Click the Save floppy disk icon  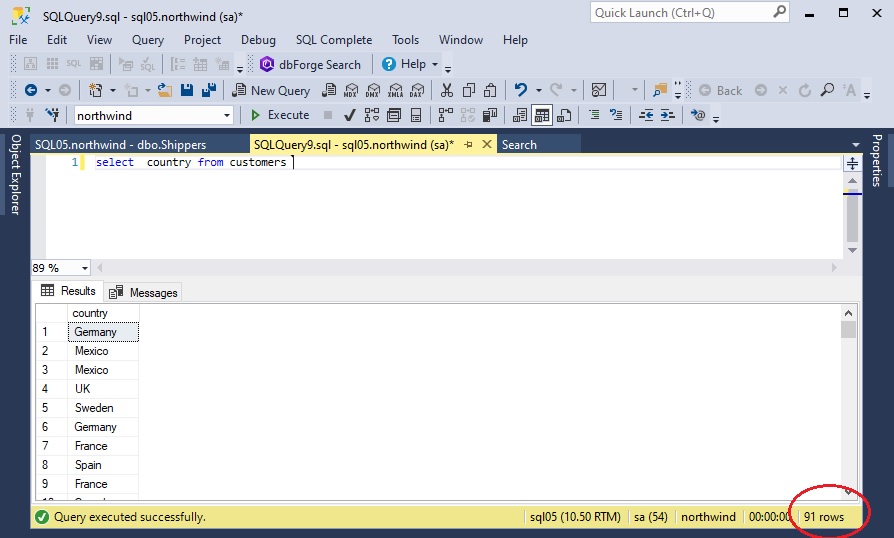pos(187,90)
